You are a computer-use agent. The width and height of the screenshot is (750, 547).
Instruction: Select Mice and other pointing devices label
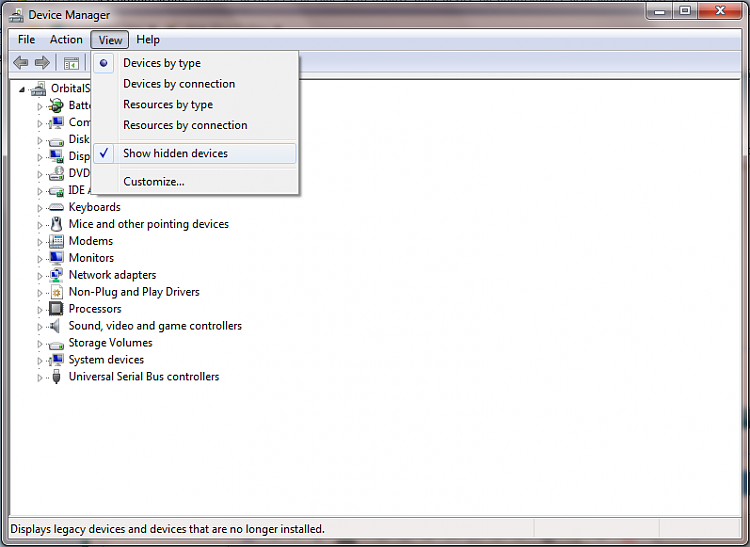tap(149, 224)
